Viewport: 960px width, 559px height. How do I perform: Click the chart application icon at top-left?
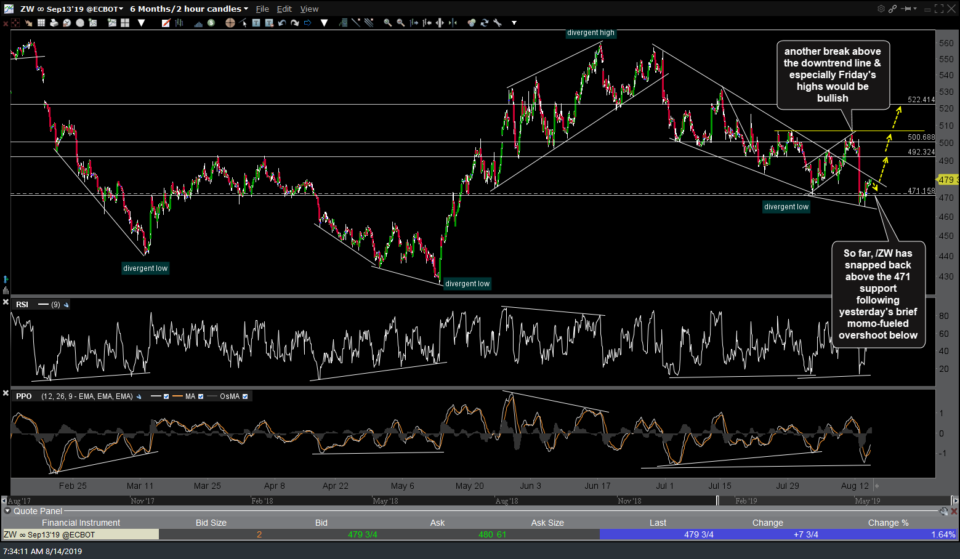coord(7,8)
